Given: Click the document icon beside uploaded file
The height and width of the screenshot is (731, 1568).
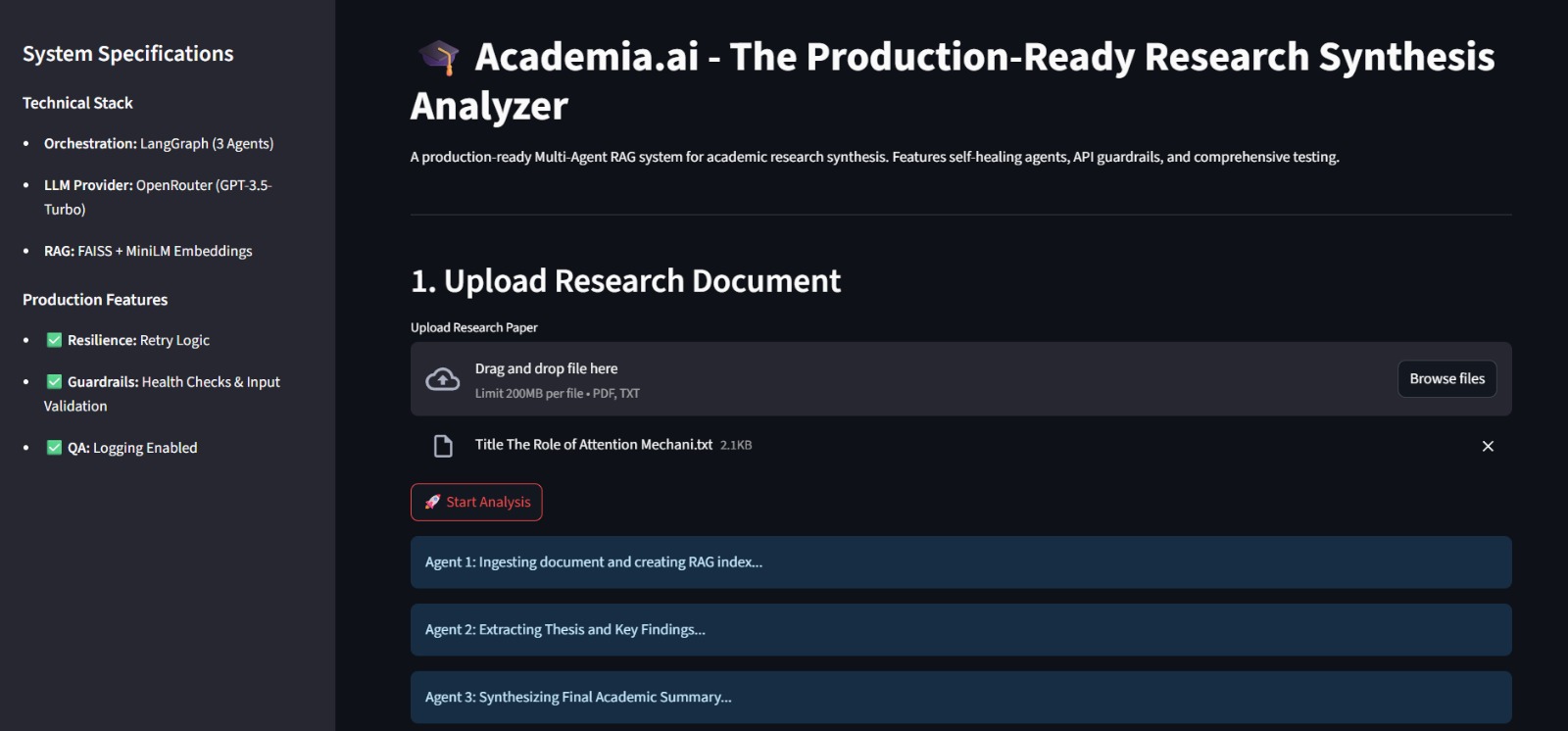Looking at the screenshot, I should pos(443,446).
